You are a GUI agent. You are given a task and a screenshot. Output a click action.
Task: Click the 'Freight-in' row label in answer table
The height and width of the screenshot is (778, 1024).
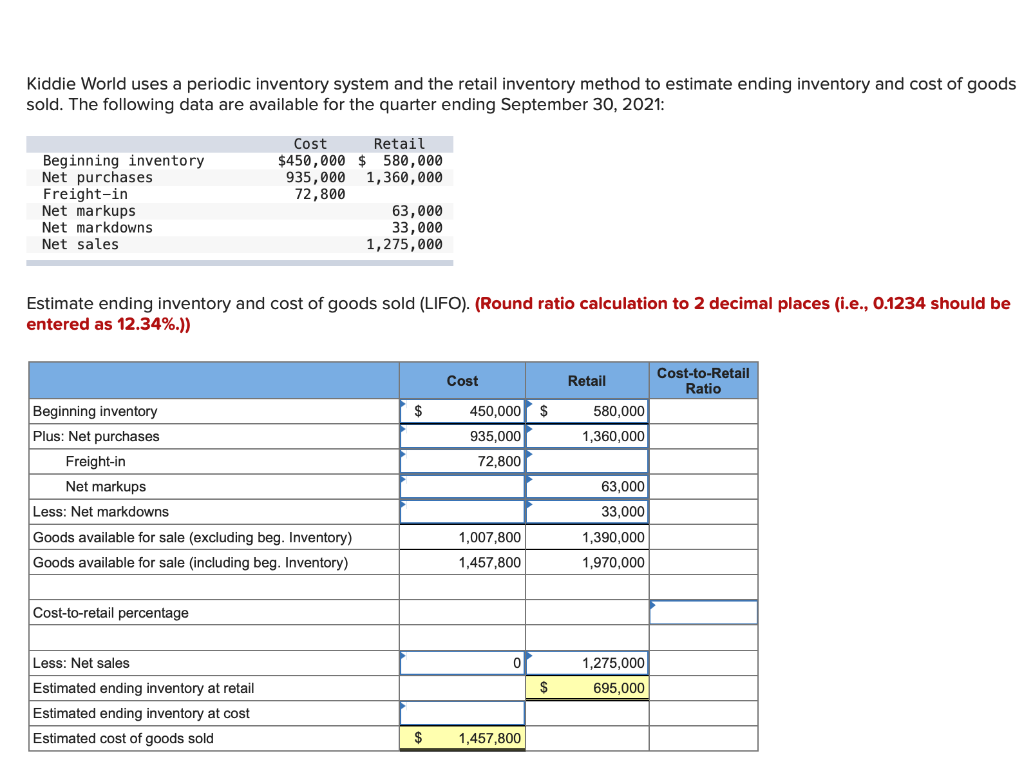95,461
